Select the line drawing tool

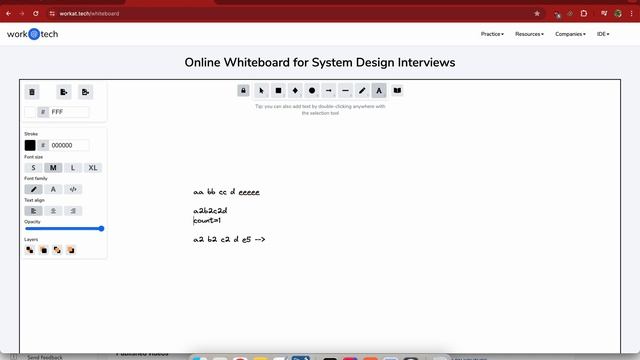coord(345,91)
